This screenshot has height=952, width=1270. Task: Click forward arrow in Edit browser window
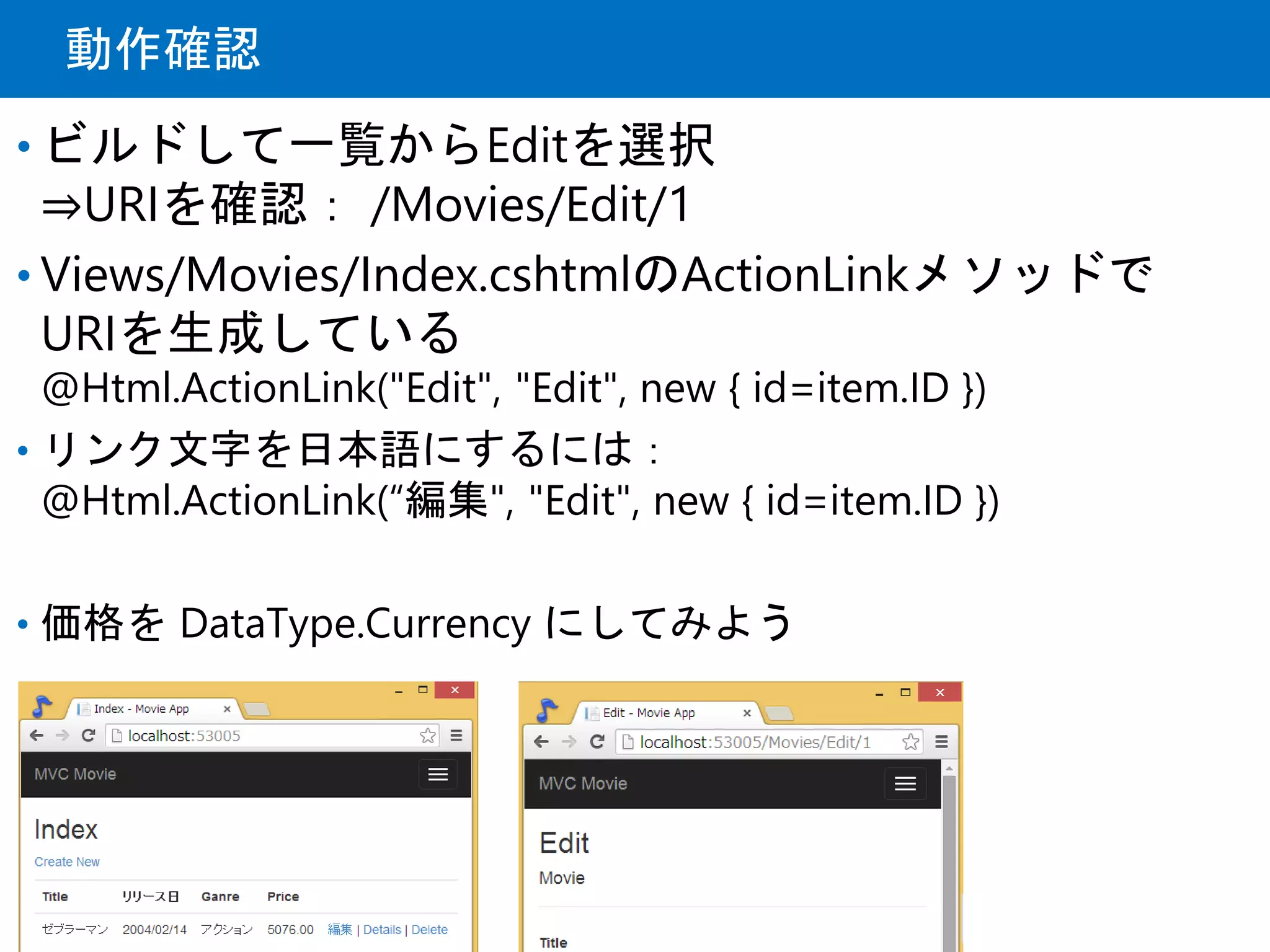(x=569, y=742)
